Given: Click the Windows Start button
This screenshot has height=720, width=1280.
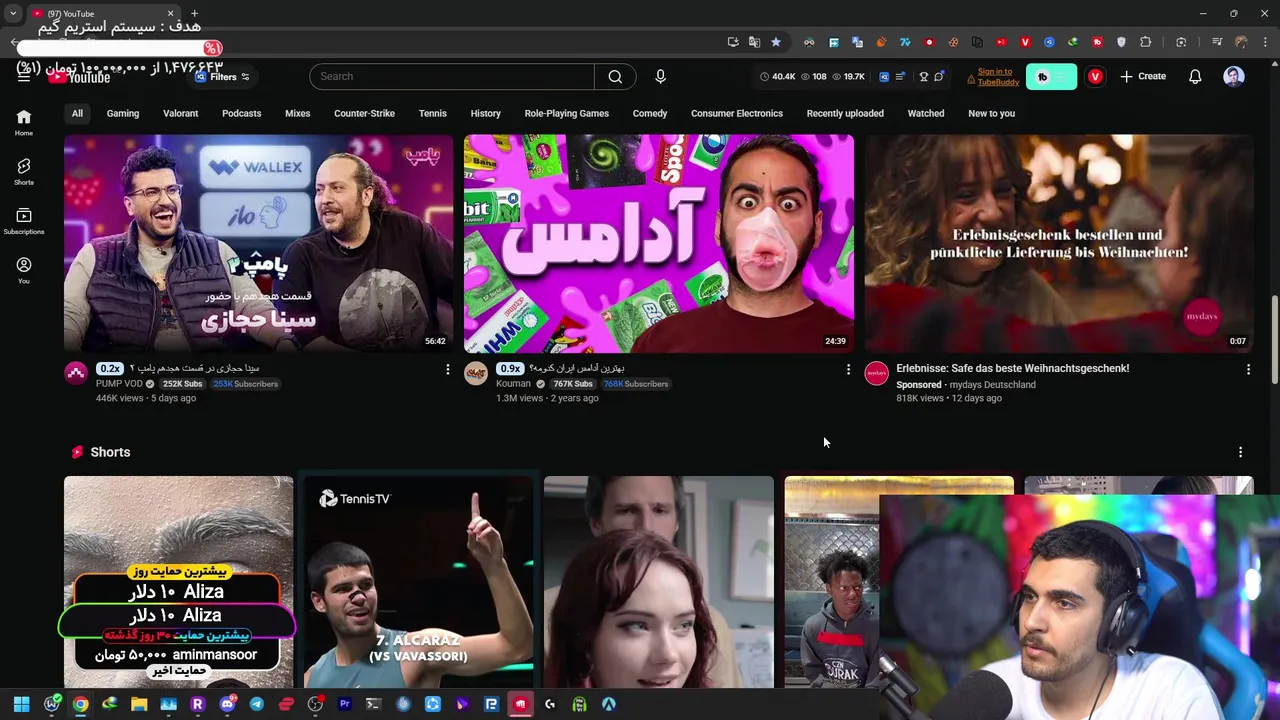Looking at the screenshot, I should pyautogui.click(x=21, y=704).
